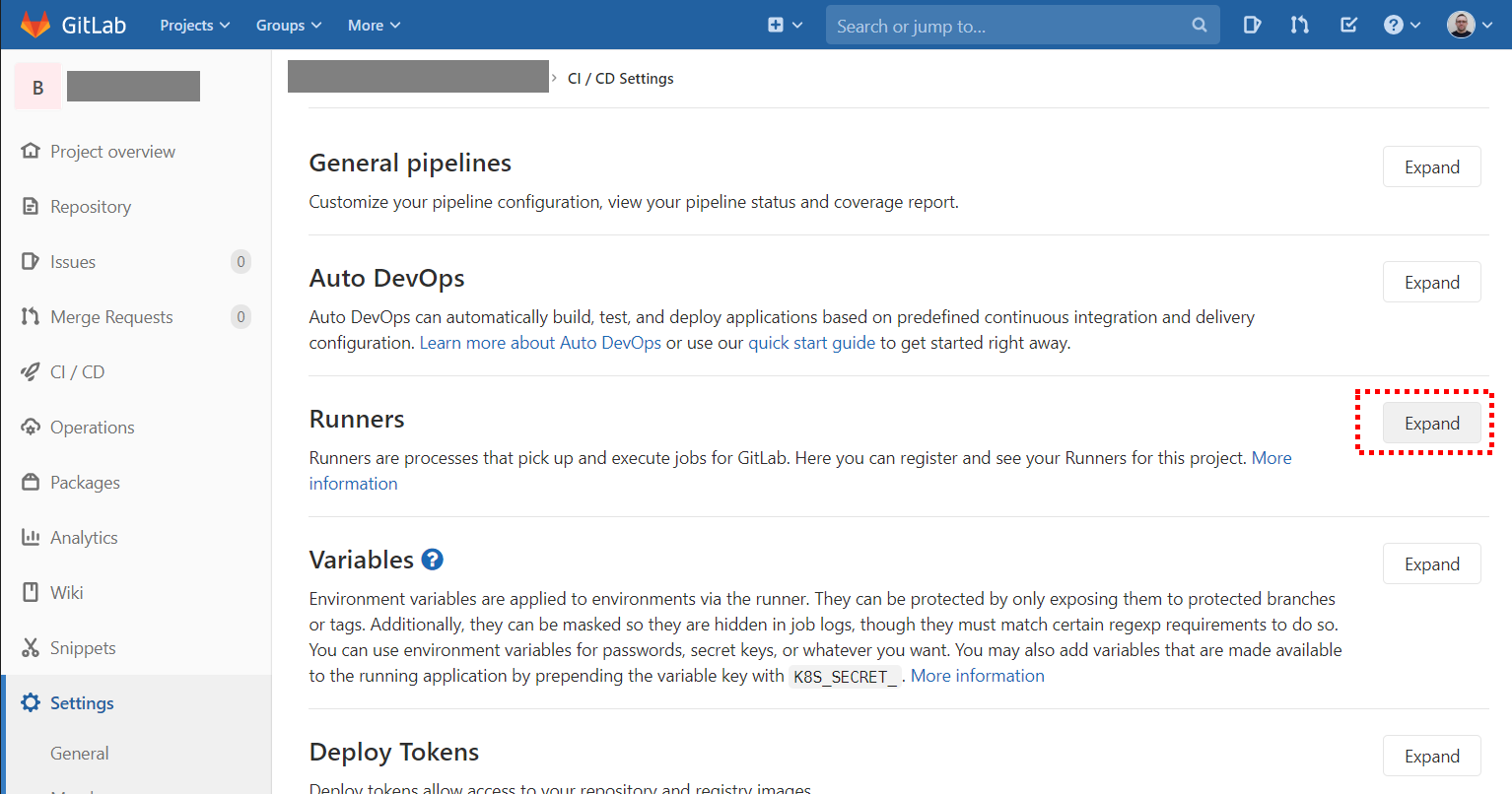Screen dimensions: 1512x794
Task: Click the Variables help question icon
Action: tap(433, 560)
